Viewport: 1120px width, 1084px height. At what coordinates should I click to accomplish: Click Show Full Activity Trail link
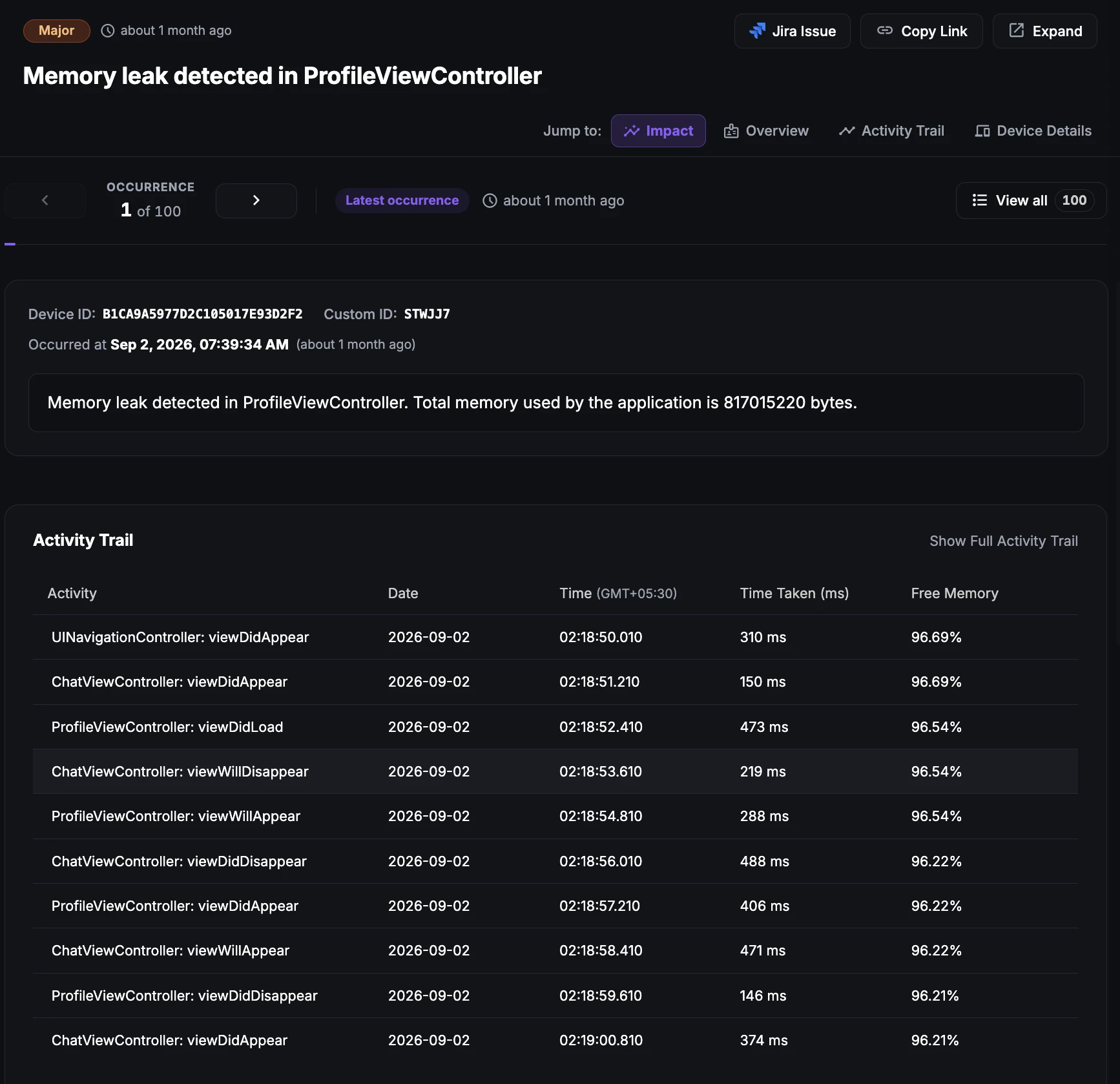1004,541
